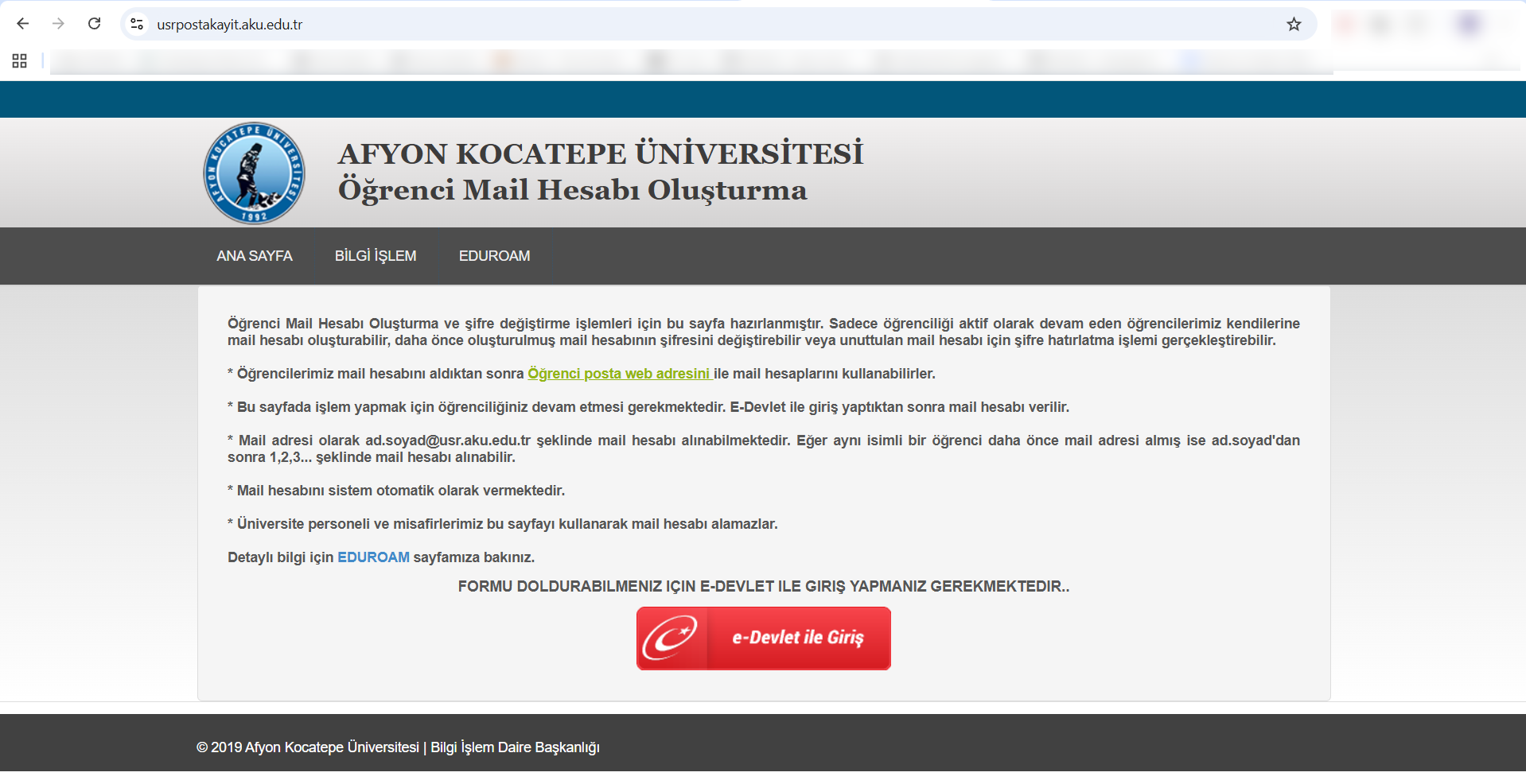Click the browser forward arrow
Viewport: 1526px width, 784px height.
(x=58, y=24)
